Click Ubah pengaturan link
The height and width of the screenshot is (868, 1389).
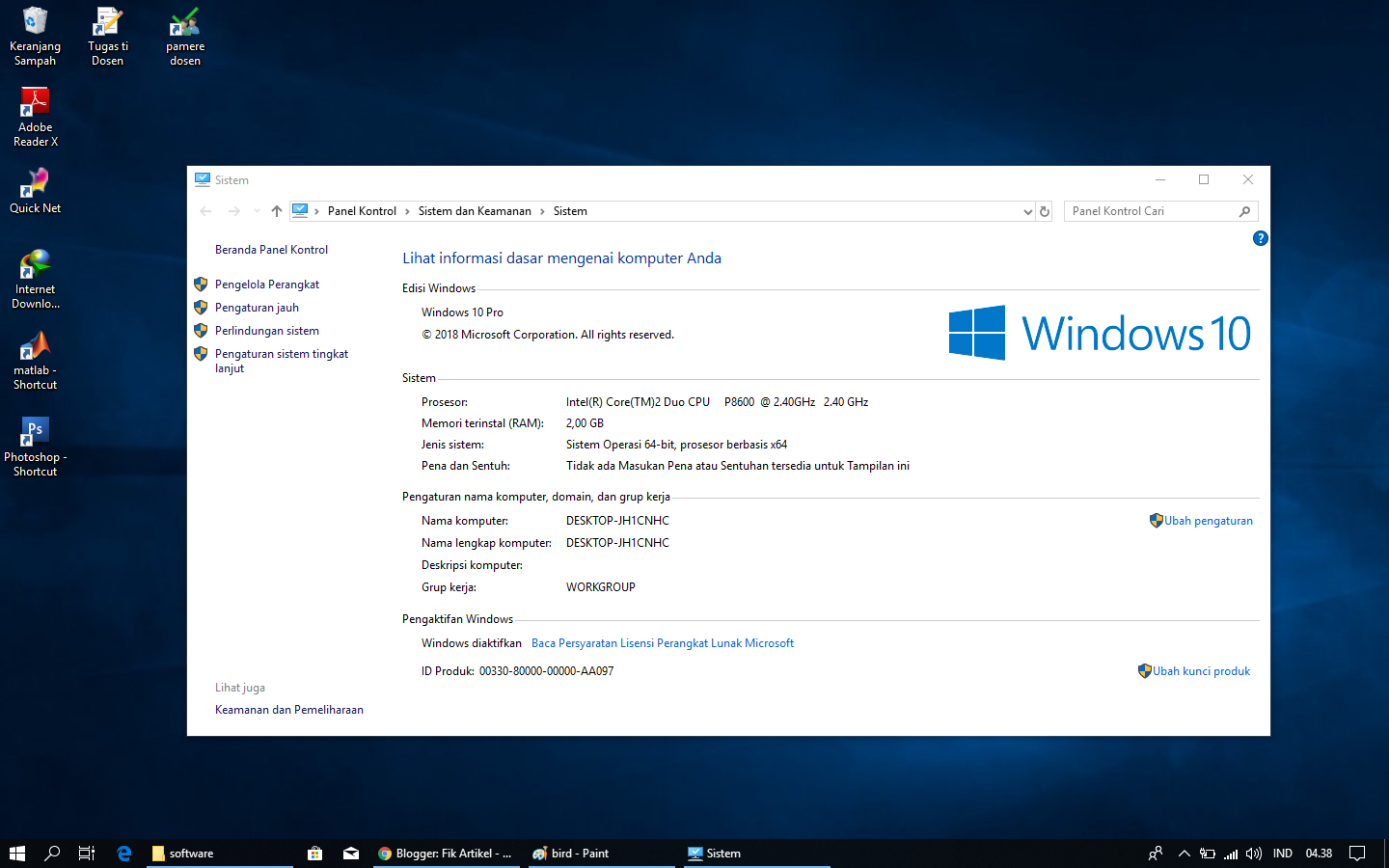point(1208,521)
